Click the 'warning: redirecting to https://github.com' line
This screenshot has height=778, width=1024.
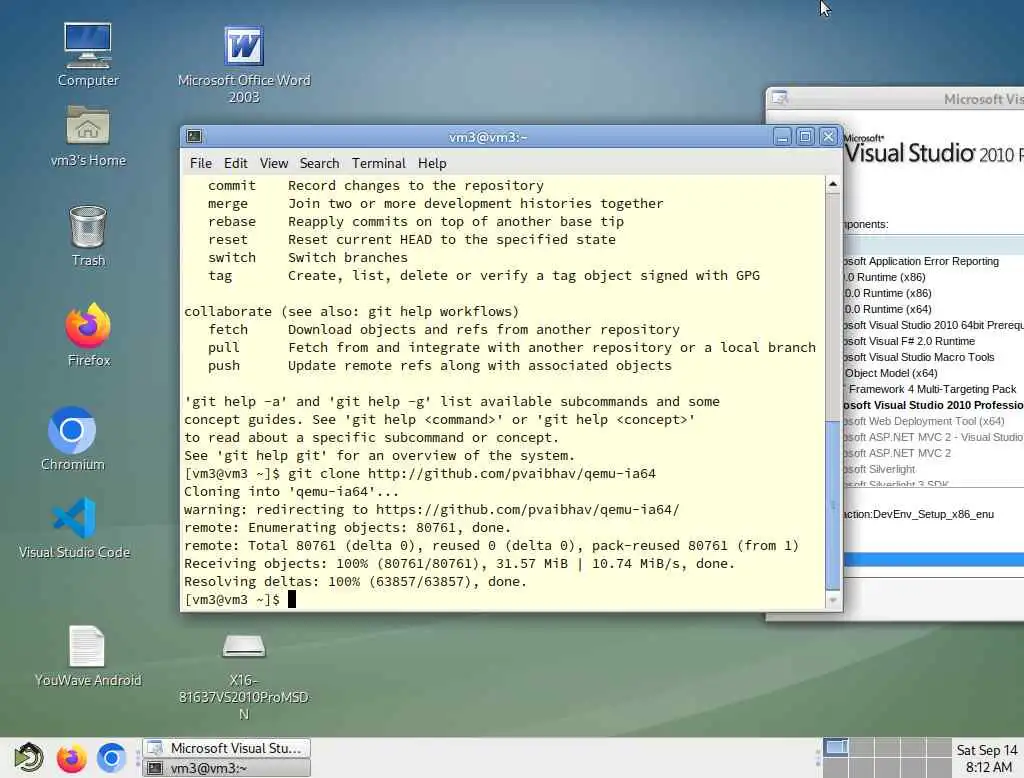point(432,510)
